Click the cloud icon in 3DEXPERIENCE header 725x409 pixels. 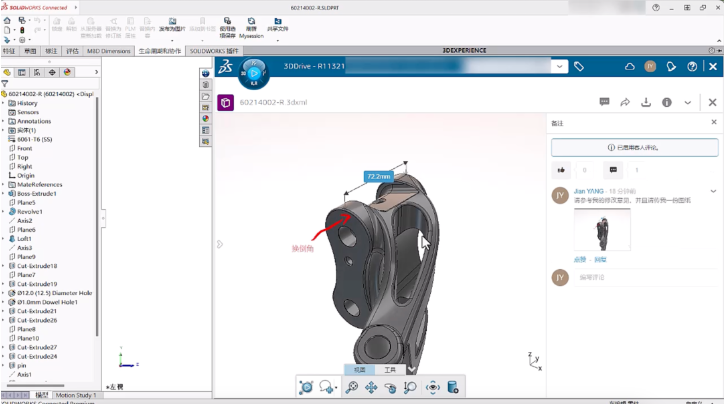point(629,67)
